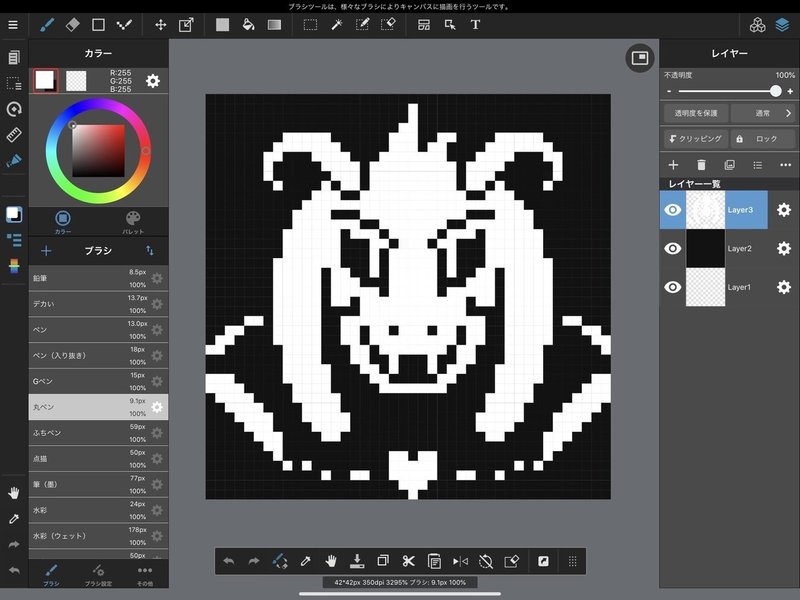The width and height of the screenshot is (800, 600).
Task: Select the 鉛筆 brush
Action: (98, 278)
